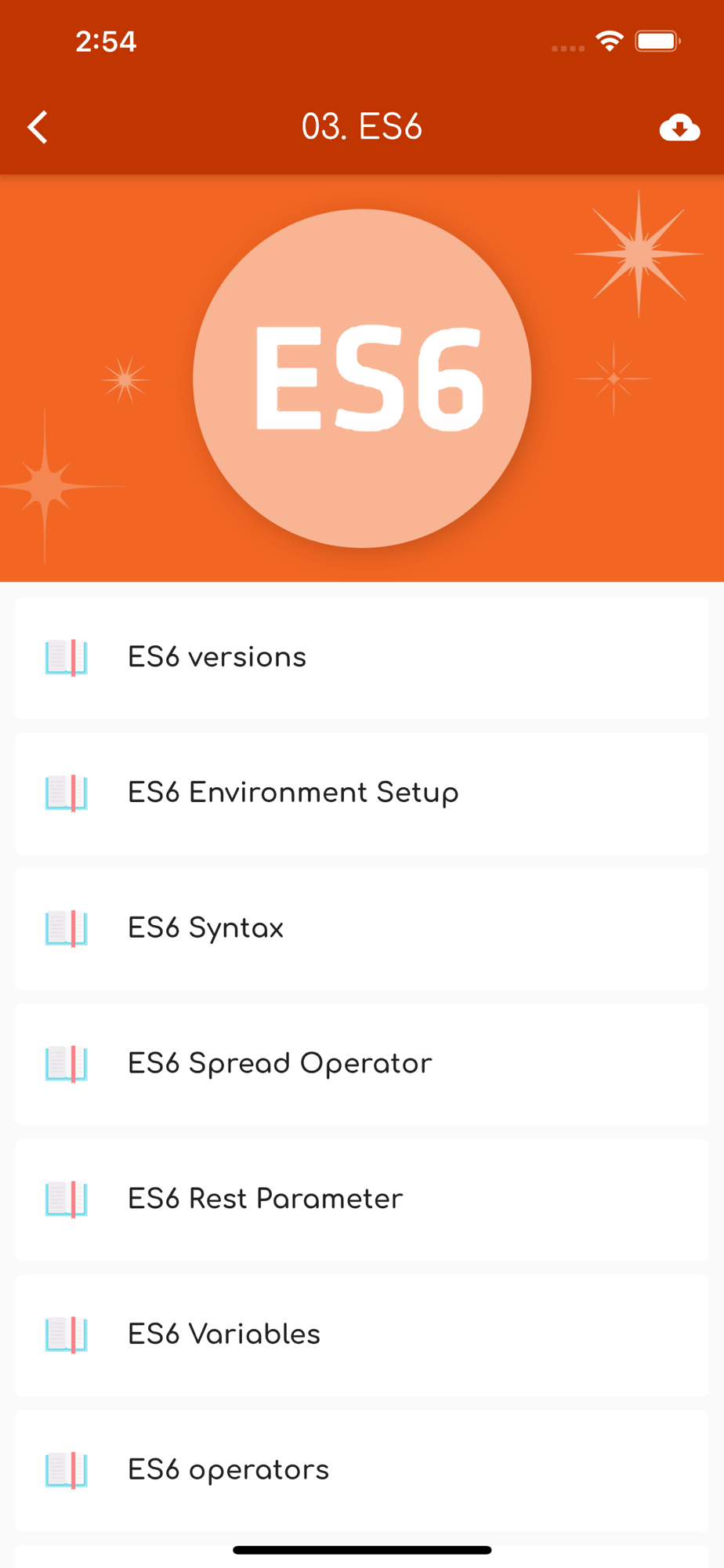724x1568 pixels.
Task: Open the ES6 versions lesson
Action: (x=362, y=658)
